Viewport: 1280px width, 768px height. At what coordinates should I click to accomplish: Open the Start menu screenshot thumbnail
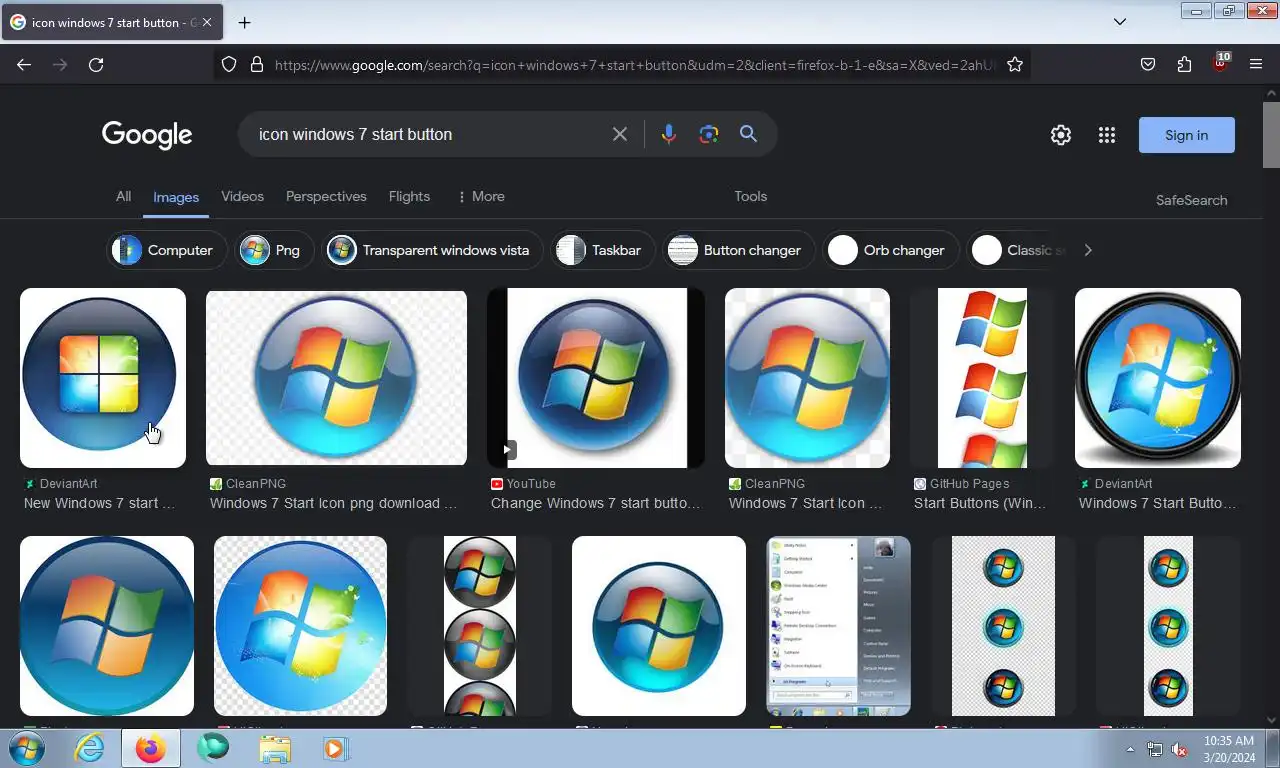(838, 626)
